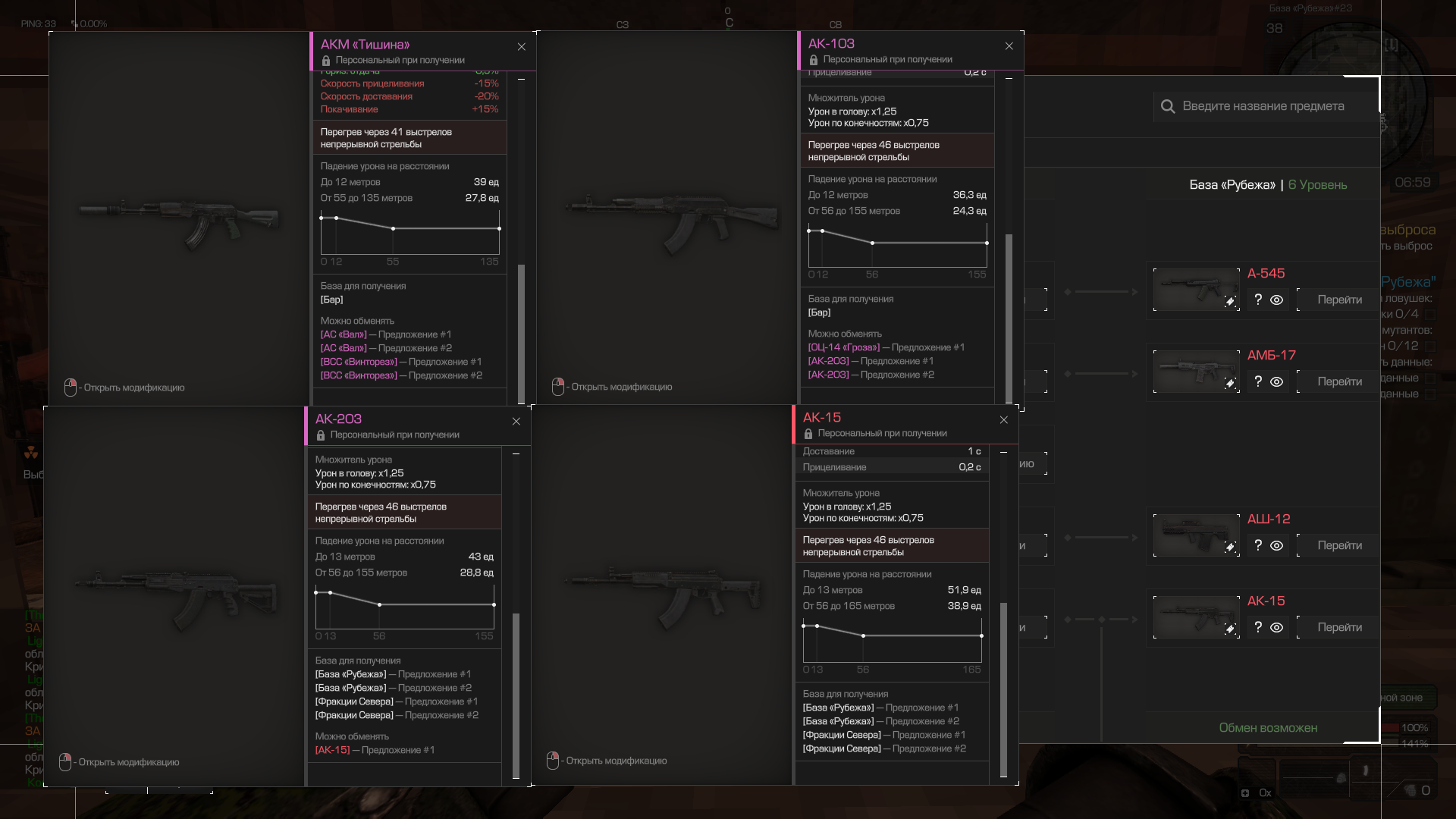The image size is (1456, 819).
Task: Tick the quest checkbox next to 0/4
Action: click(1430, 314)
